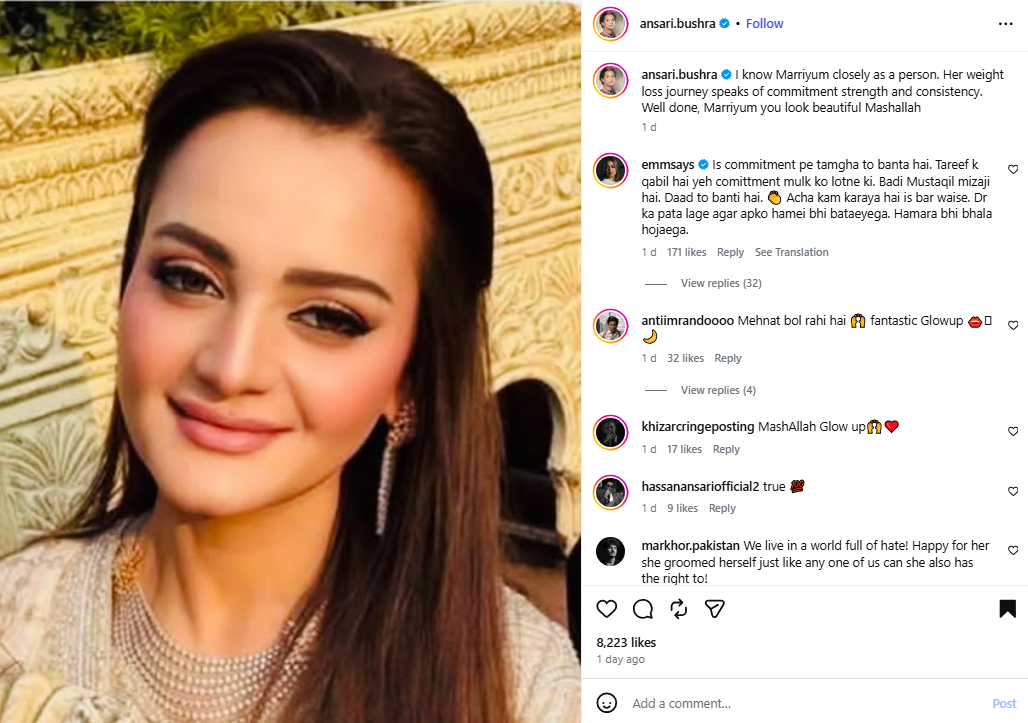
Task: Like the emmsays comment
Action: (x=1013, y=170)
